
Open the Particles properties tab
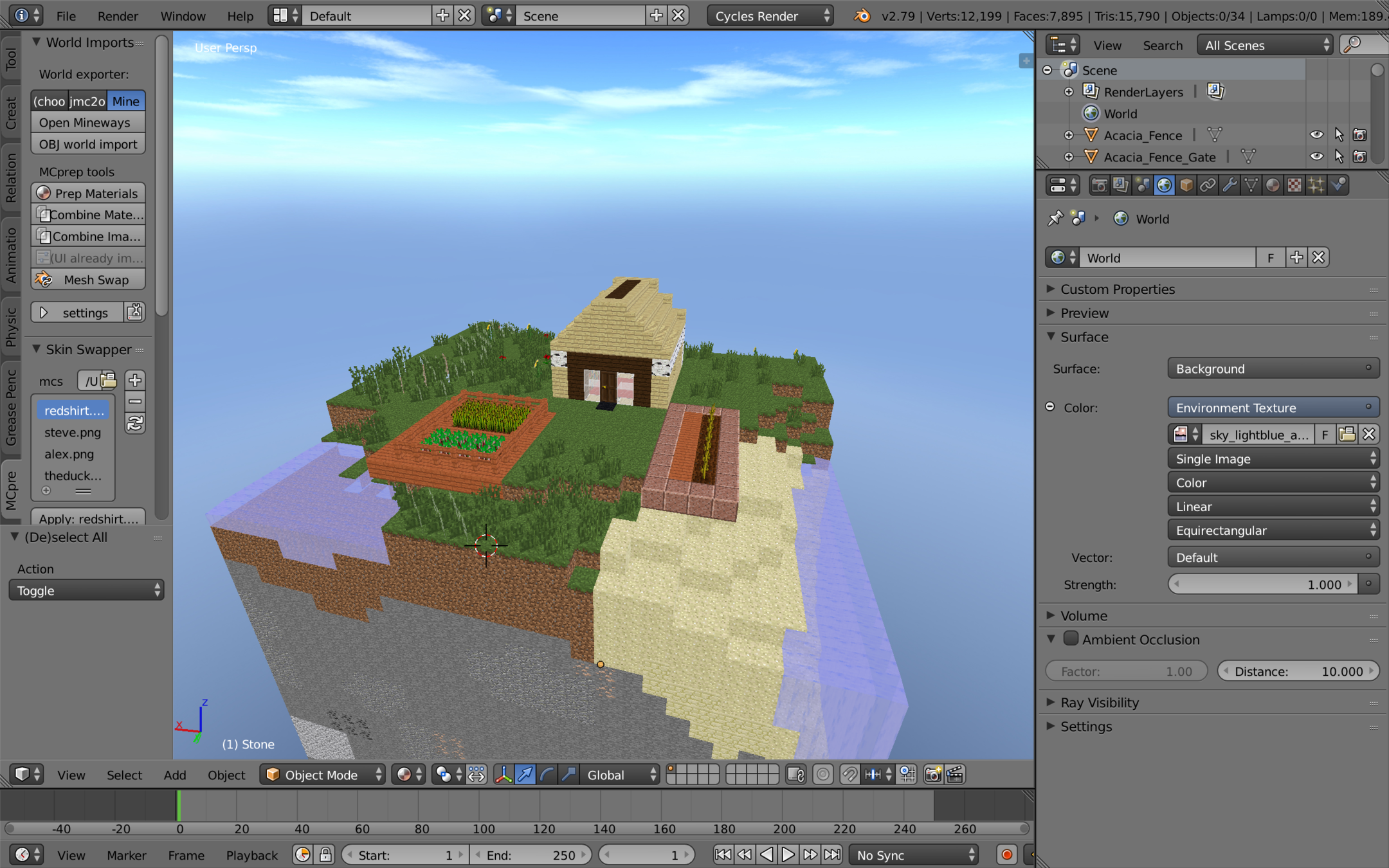(x=1316, y=186)
